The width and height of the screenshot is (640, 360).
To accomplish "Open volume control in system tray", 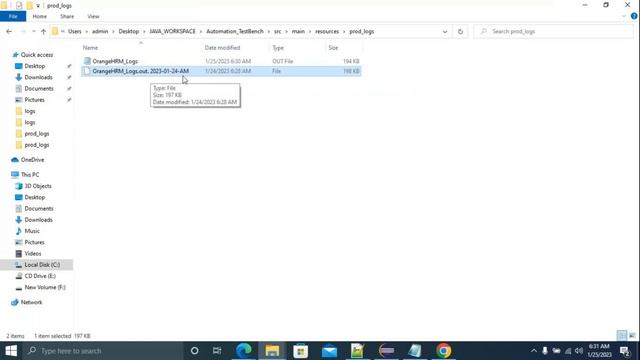I will (x=579, y=351).
